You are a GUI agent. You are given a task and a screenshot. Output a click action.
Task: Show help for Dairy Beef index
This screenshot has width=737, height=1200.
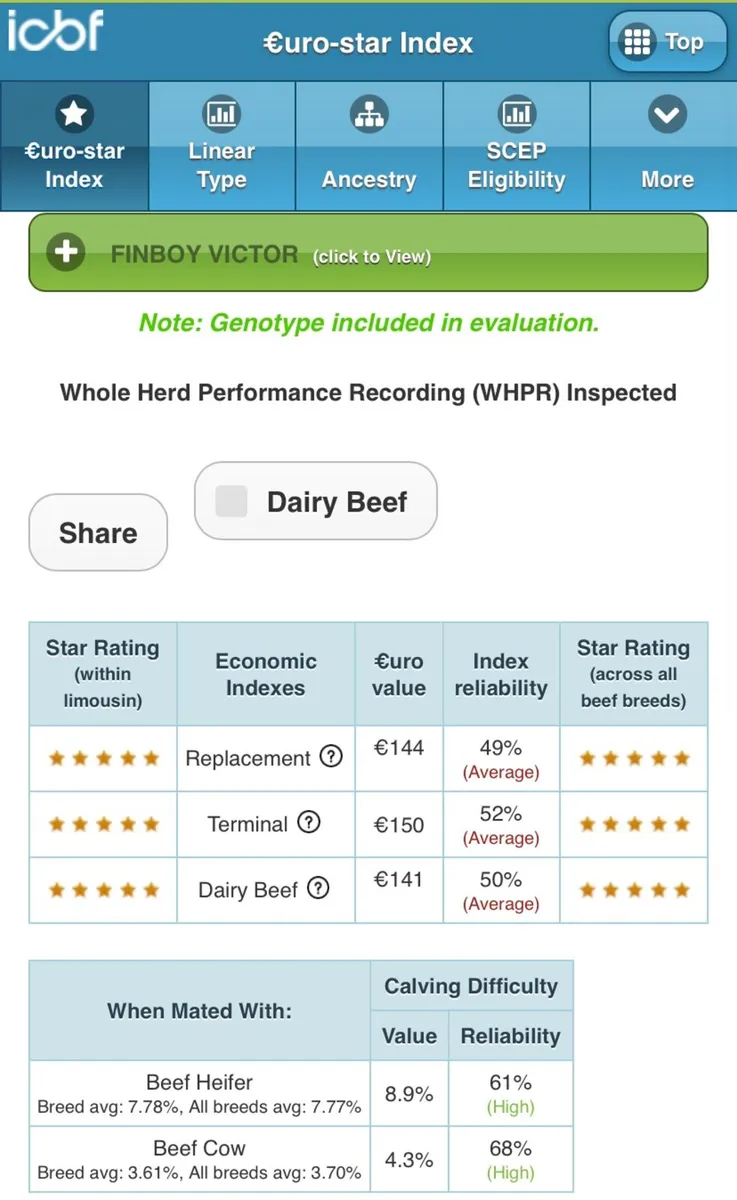point(318,888)
